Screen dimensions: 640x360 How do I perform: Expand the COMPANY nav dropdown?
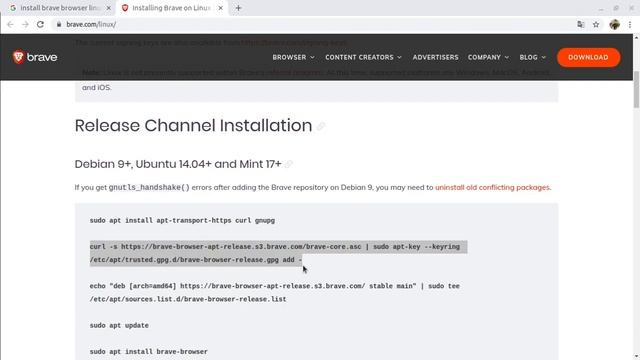pyautogui.click(x=488, y=57)
